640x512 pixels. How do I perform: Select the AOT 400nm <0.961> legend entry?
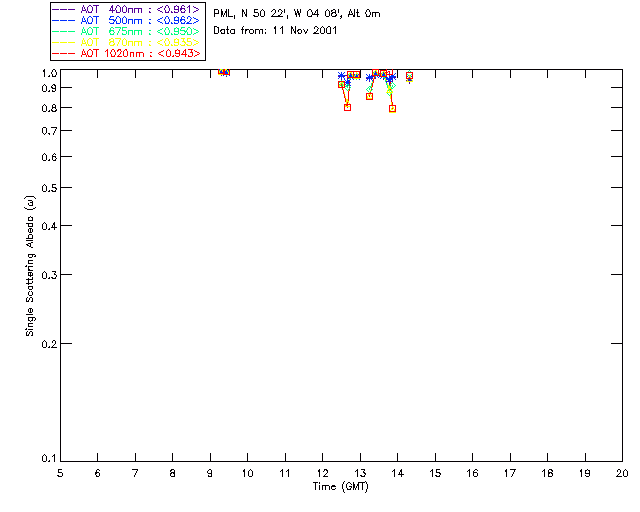pos(127,9)
